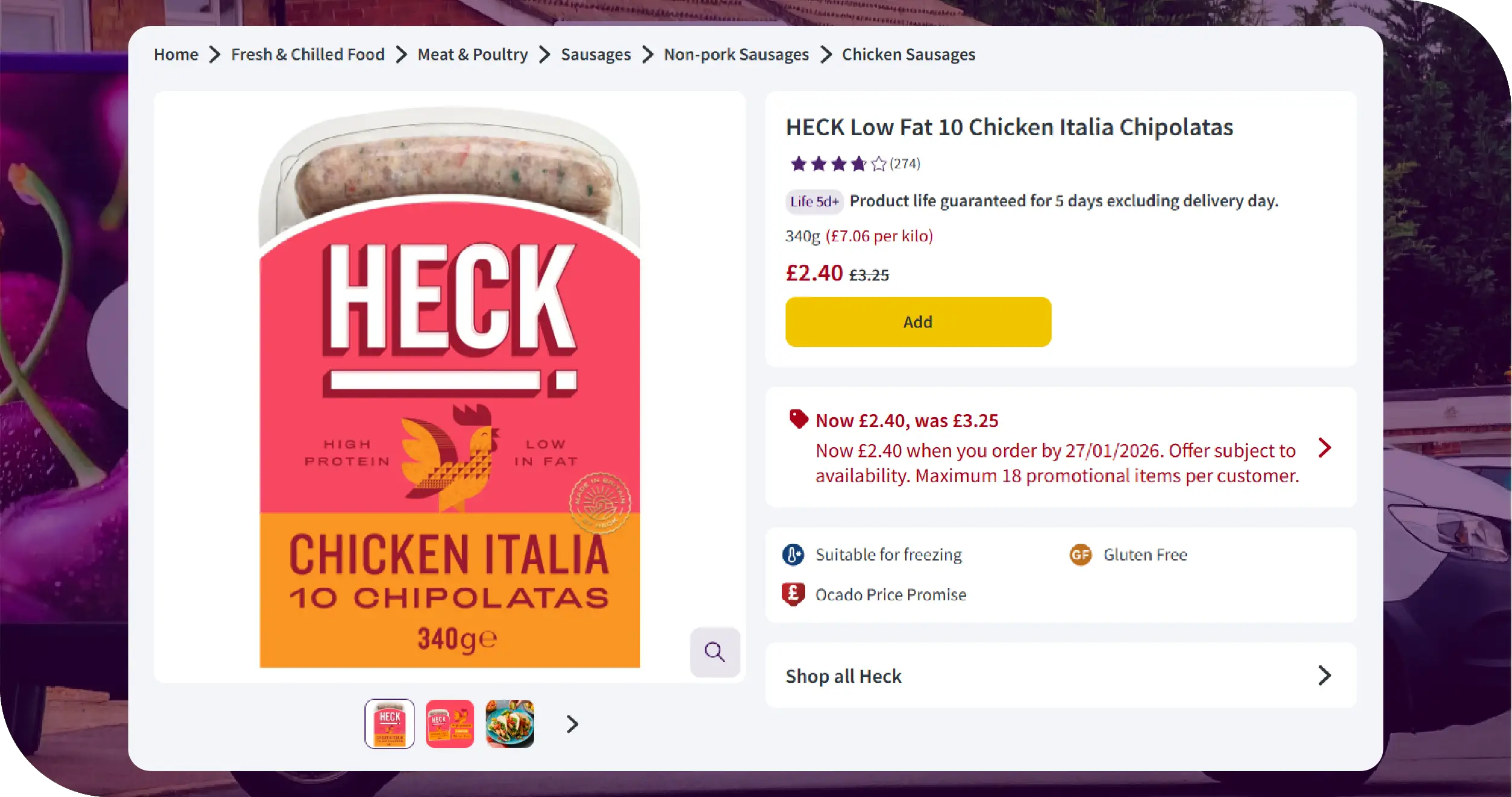This screenshot has width=1512, height=797.
Task: Click the fifth empty rating star
Action: coord(878,163)
